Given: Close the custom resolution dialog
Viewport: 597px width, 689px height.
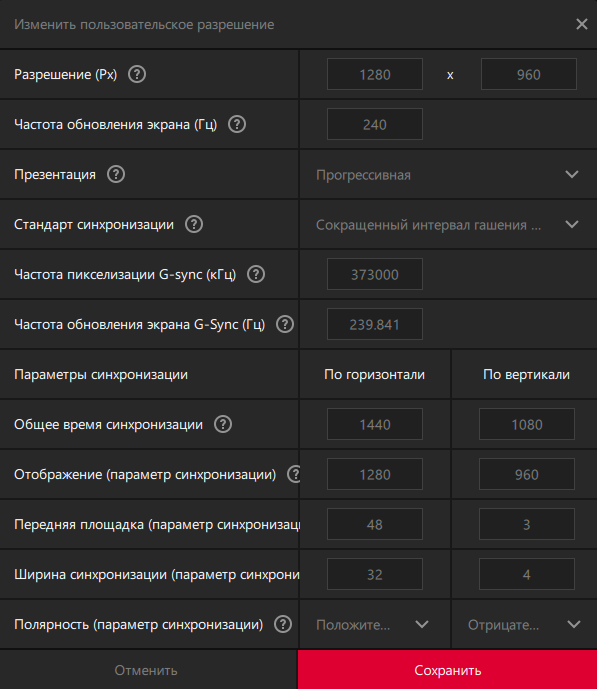Looking at the screenshot, I should 582,24.
